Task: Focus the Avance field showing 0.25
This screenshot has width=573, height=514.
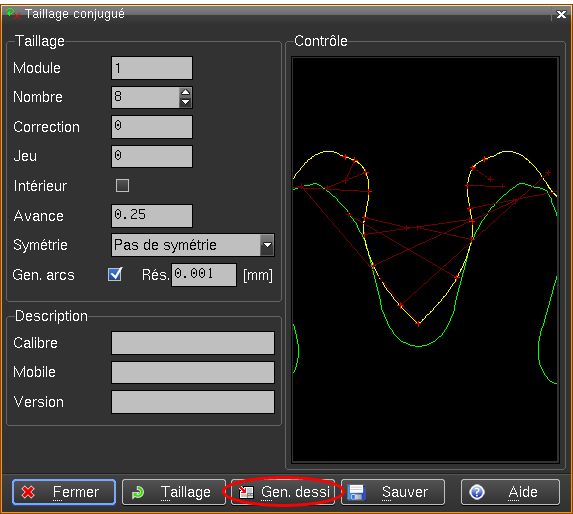Action: pos(152,216)
